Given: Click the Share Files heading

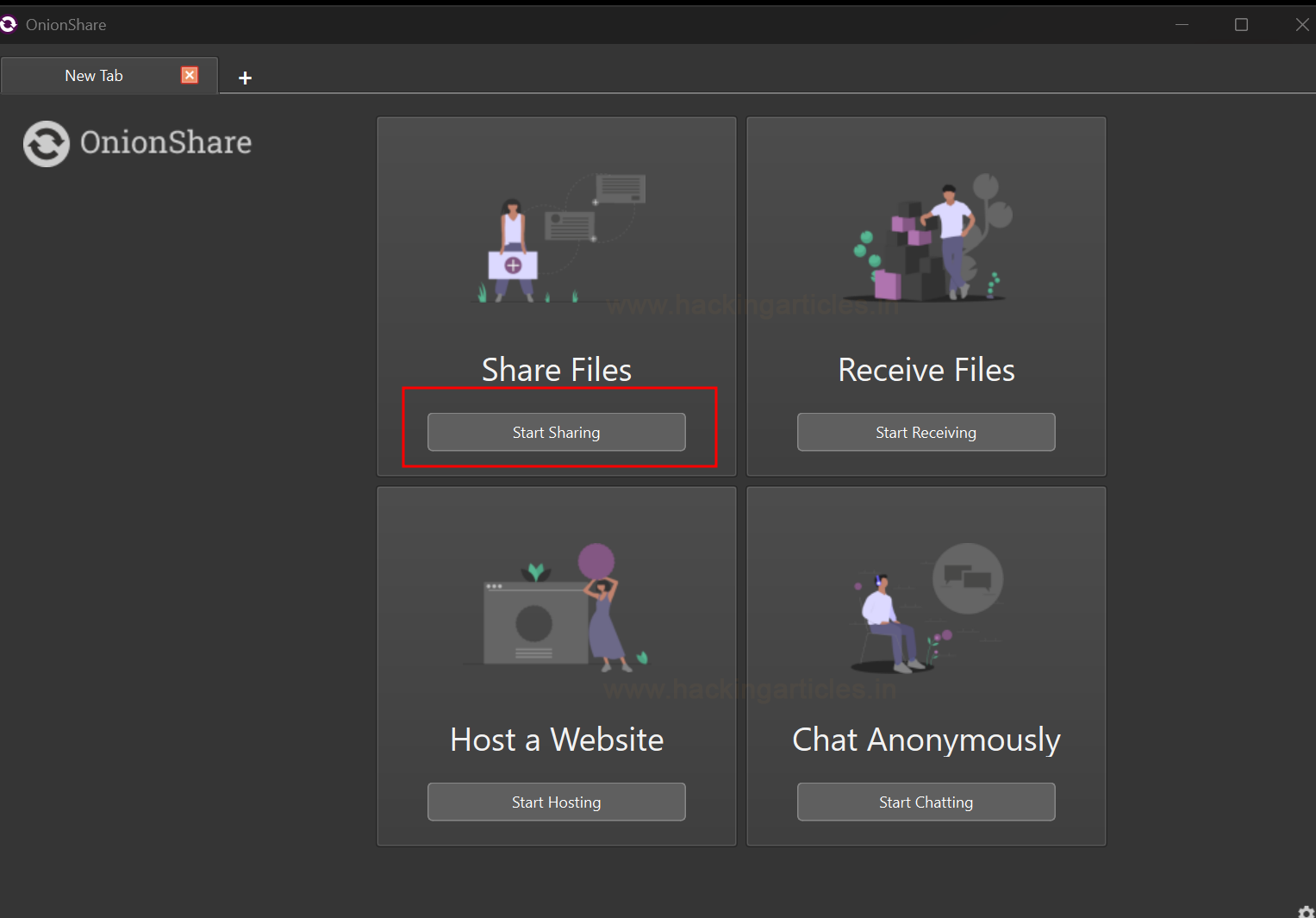Looking at the screenshot, I should (557, 370).
